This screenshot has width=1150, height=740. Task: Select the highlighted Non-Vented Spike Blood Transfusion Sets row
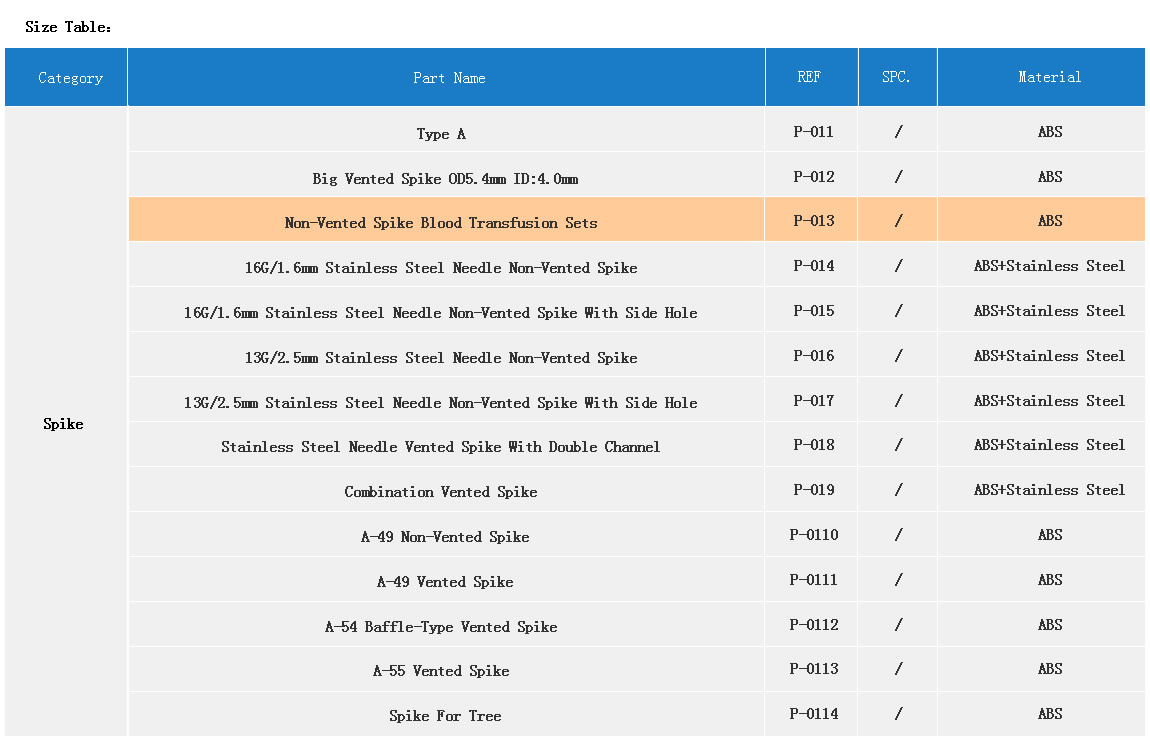click(x=441, y=223)
